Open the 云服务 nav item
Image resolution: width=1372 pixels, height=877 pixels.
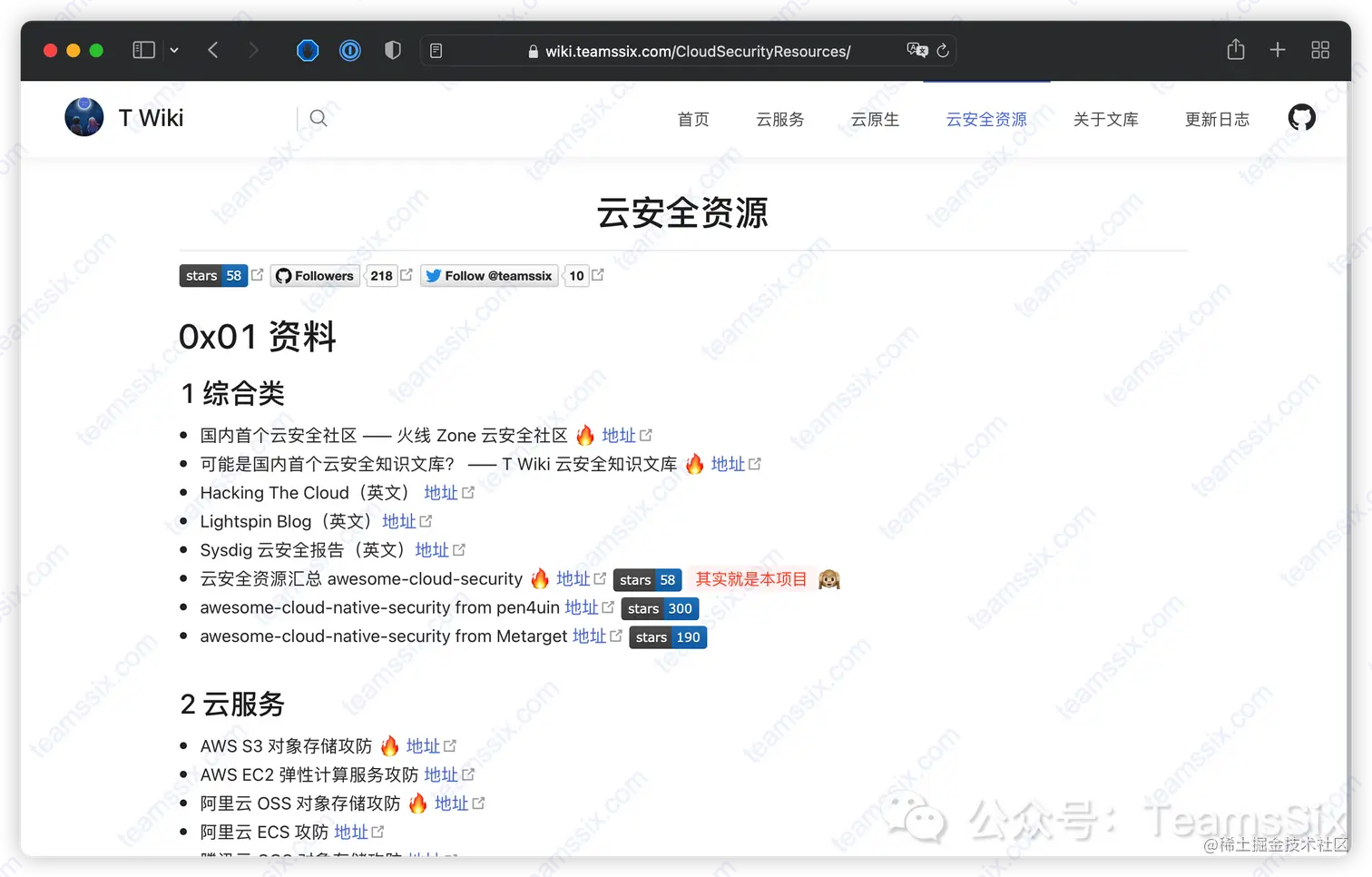780,119
